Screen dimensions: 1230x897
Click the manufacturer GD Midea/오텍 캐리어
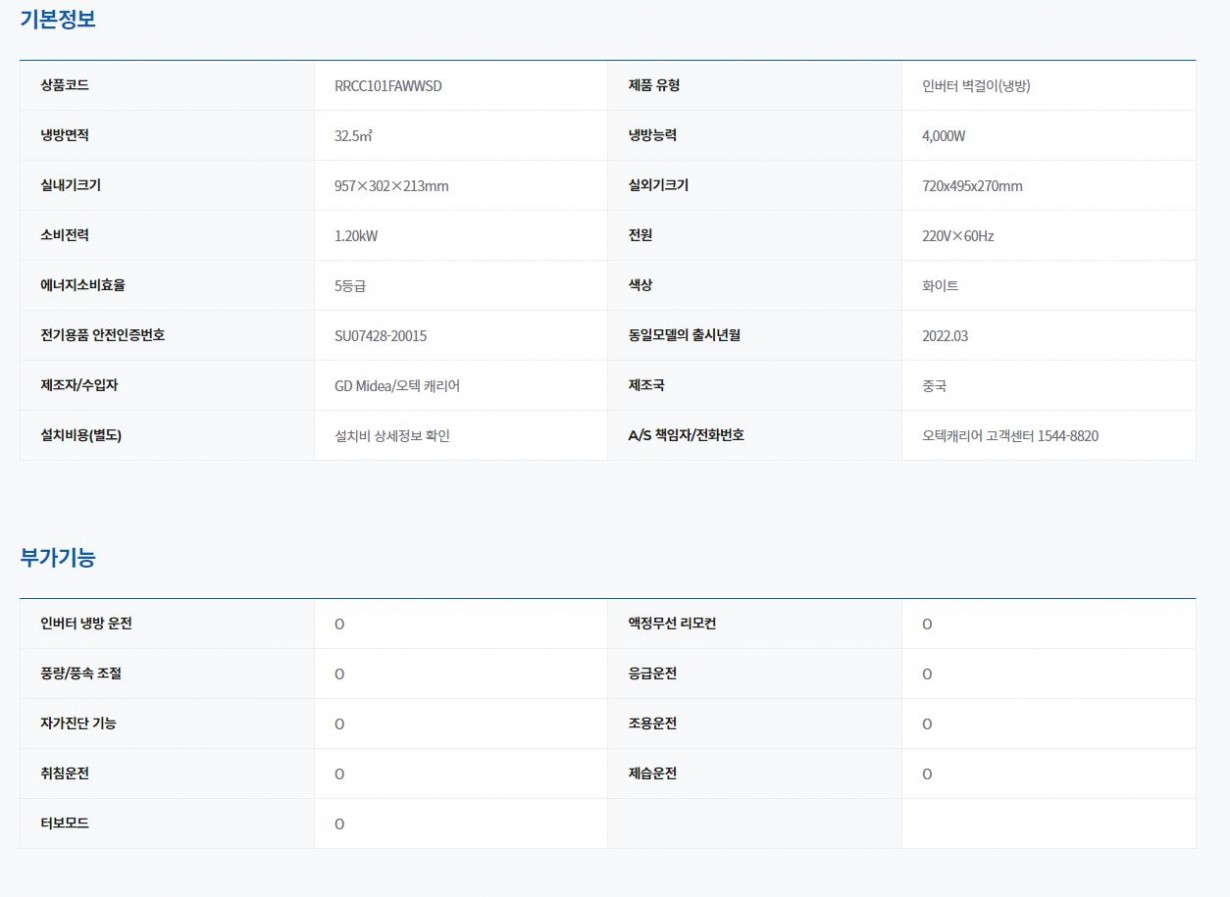tap(397, 386)
